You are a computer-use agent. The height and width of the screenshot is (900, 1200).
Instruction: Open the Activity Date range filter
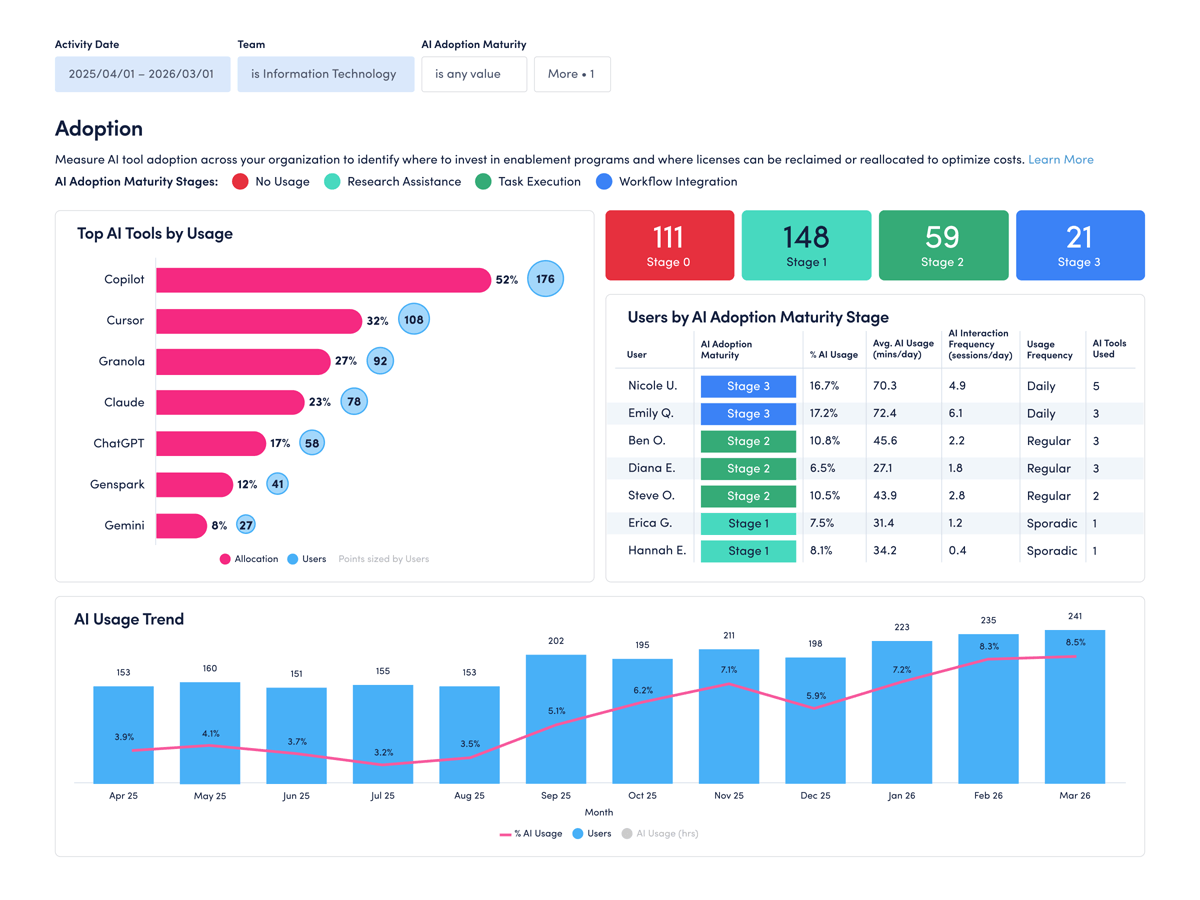(x=142, y=74)
